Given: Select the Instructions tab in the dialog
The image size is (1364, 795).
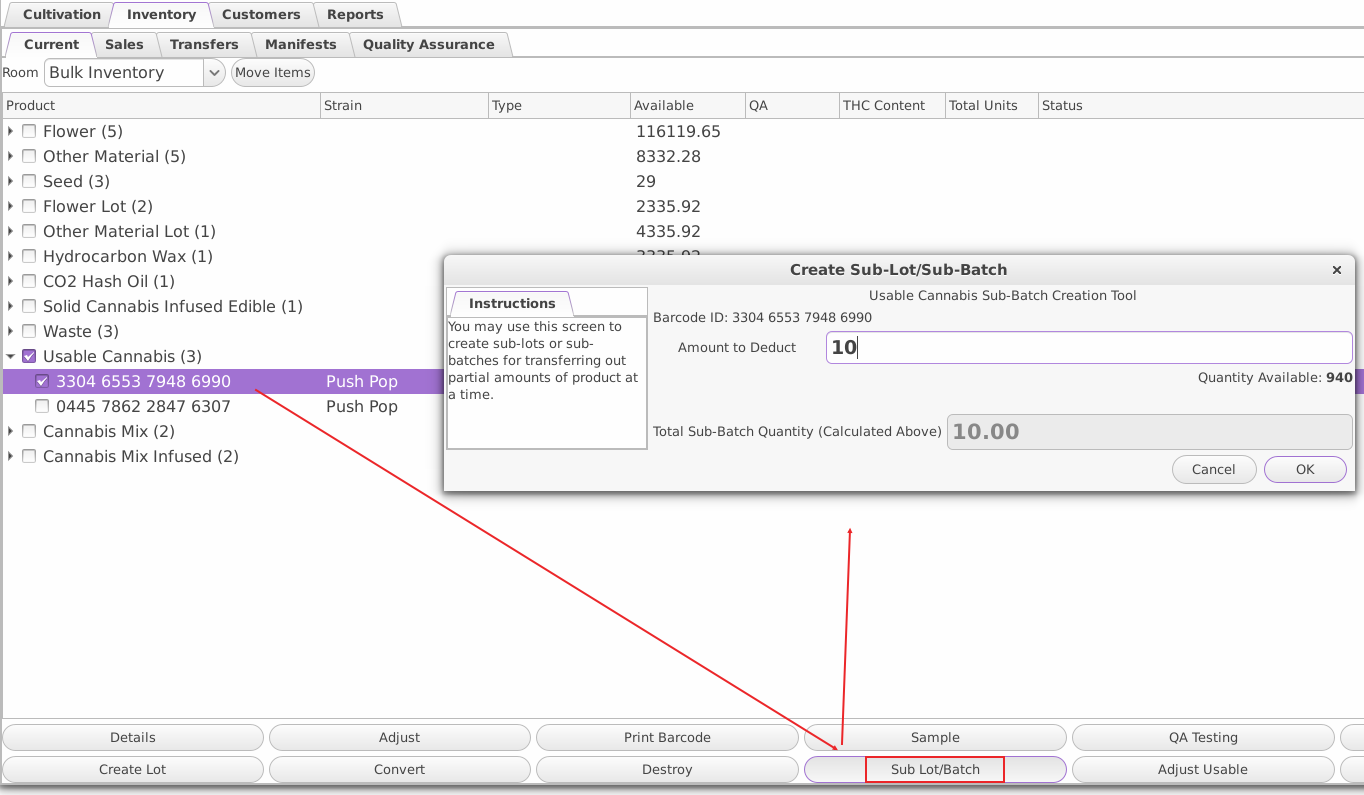Looking at the screenshot, I should pos(511,303).
